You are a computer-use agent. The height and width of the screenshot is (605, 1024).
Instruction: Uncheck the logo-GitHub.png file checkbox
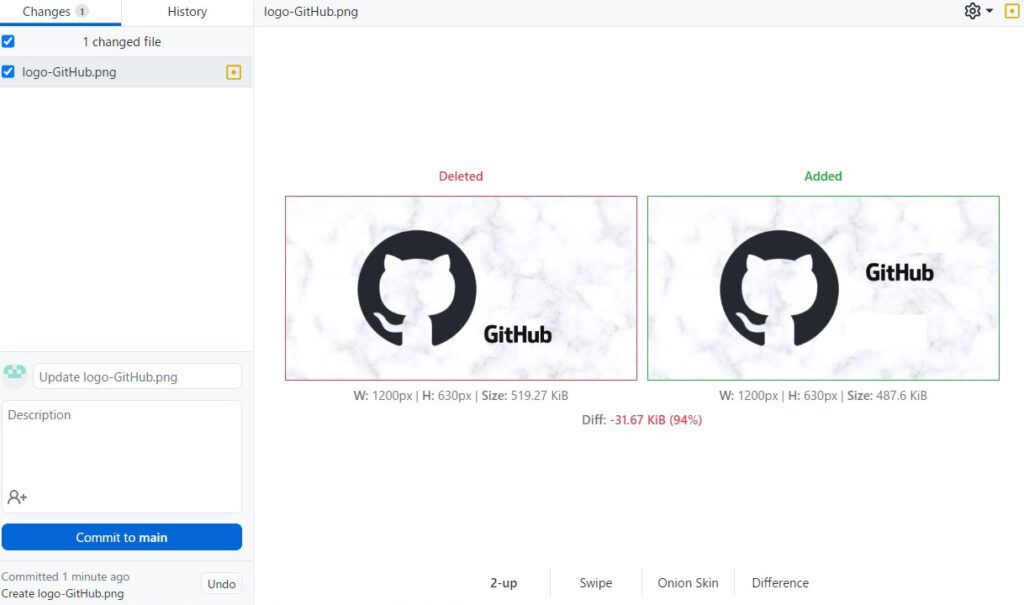coord(8,71)
